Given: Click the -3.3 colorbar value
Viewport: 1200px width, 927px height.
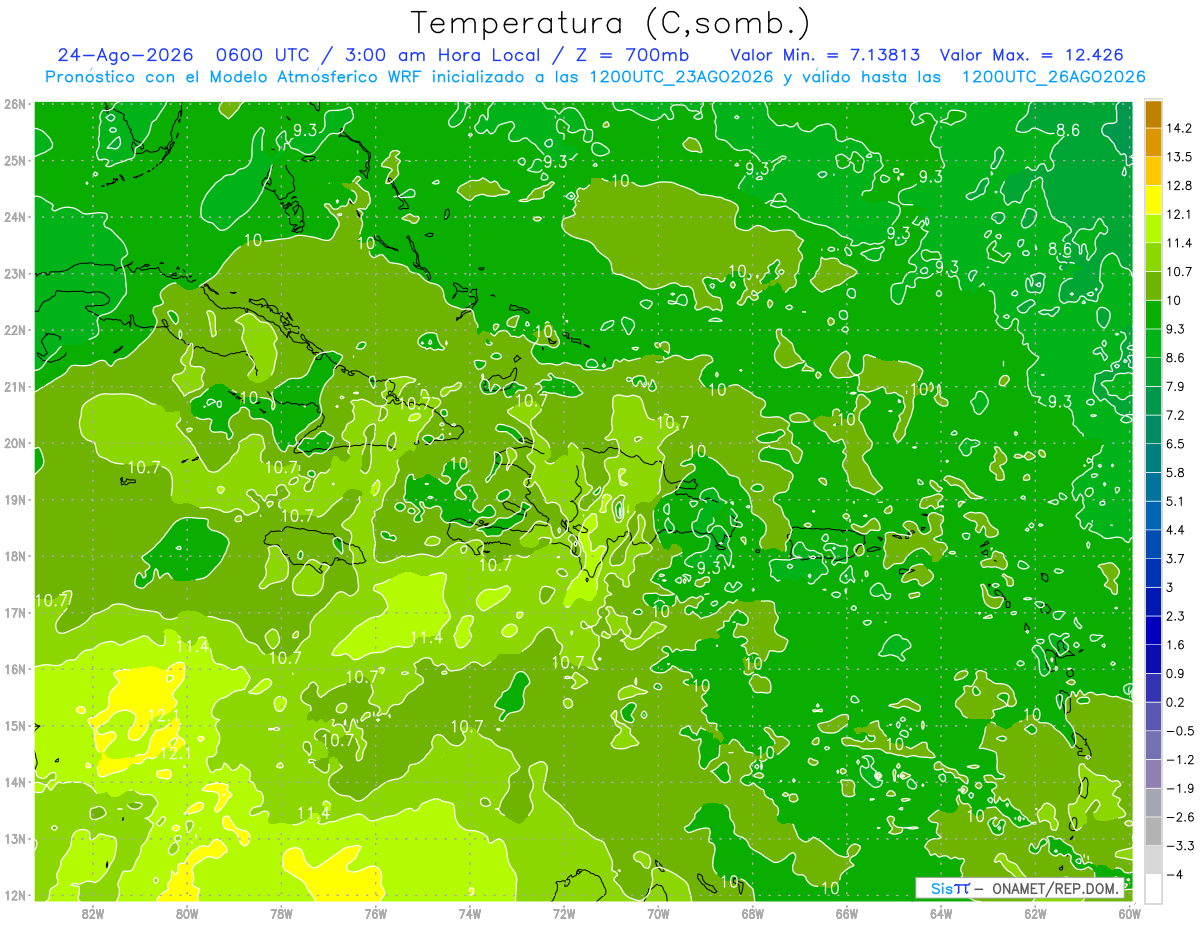Looking at the screenshot, I should point(1179,846).
